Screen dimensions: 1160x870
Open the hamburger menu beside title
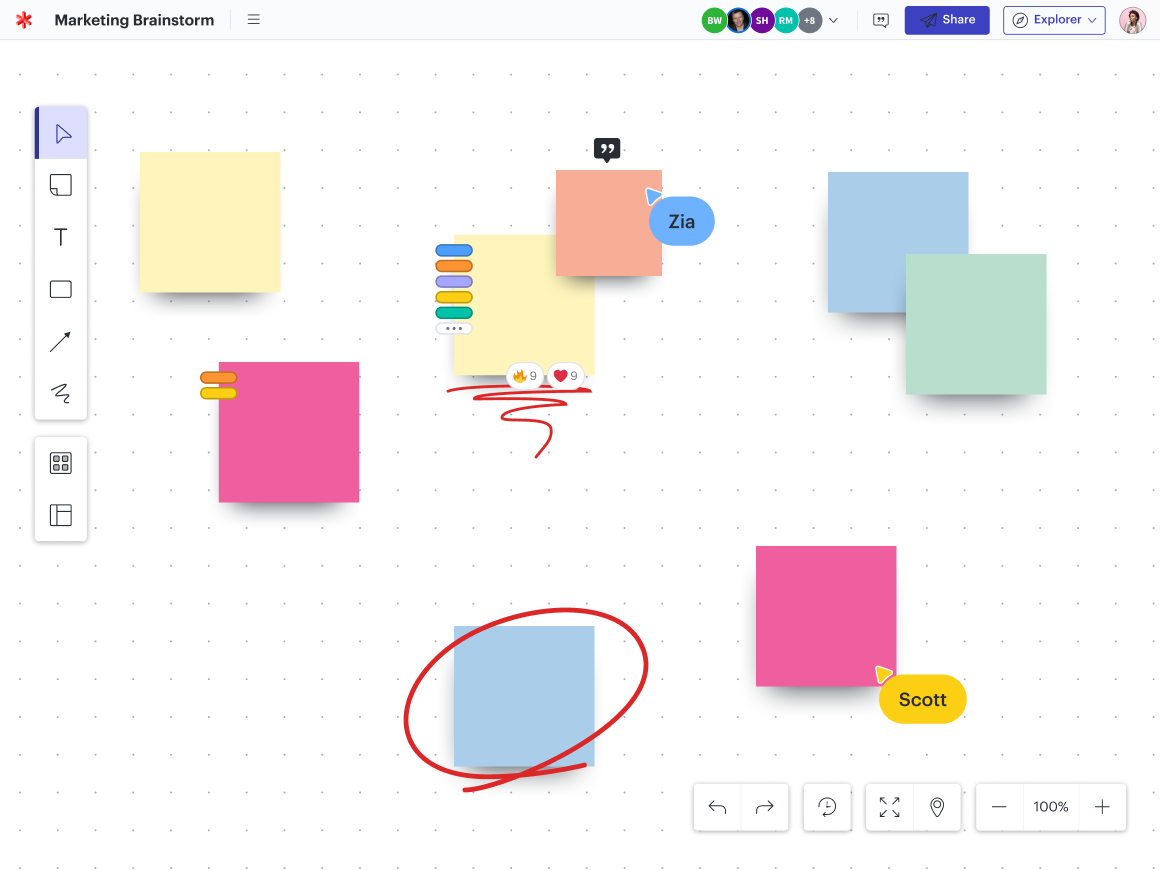[x=254, y=20]
